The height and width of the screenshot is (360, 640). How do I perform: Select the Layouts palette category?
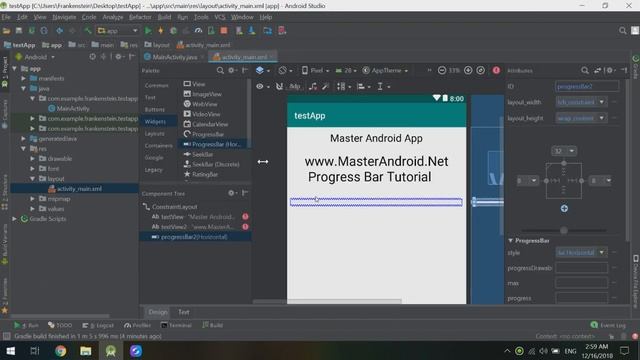point(154,133)
